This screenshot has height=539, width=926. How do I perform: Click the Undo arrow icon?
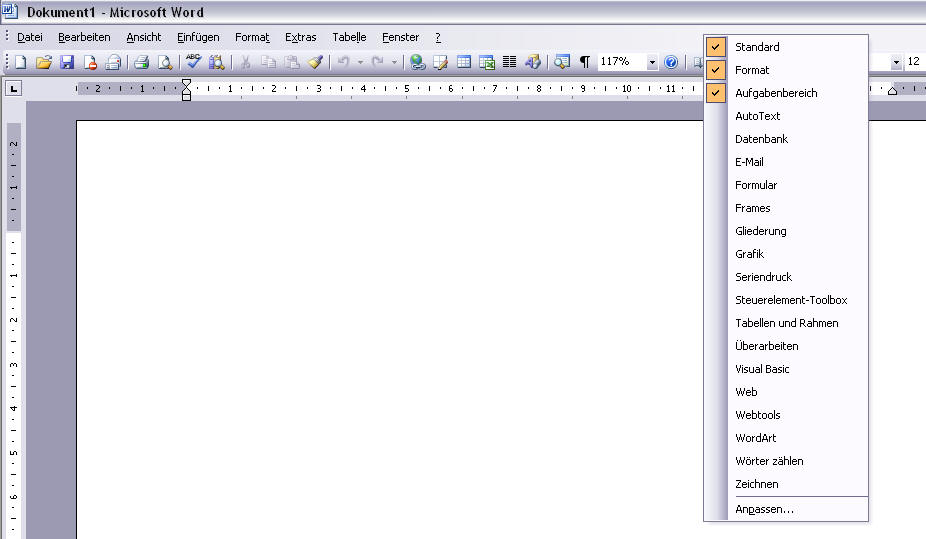tap(343, 61)
